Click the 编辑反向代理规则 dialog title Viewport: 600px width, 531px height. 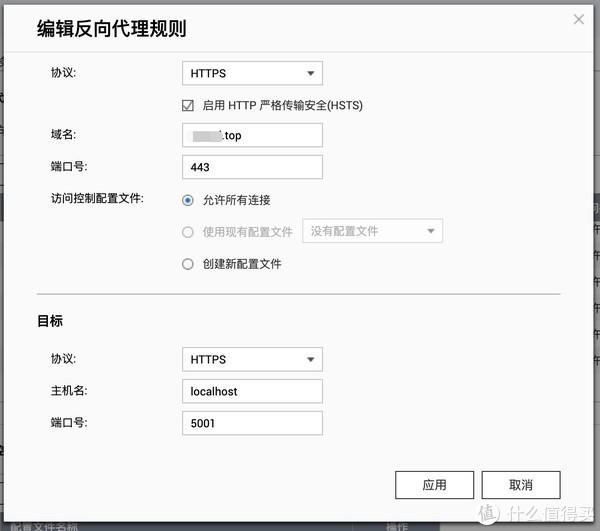(111, 29)
